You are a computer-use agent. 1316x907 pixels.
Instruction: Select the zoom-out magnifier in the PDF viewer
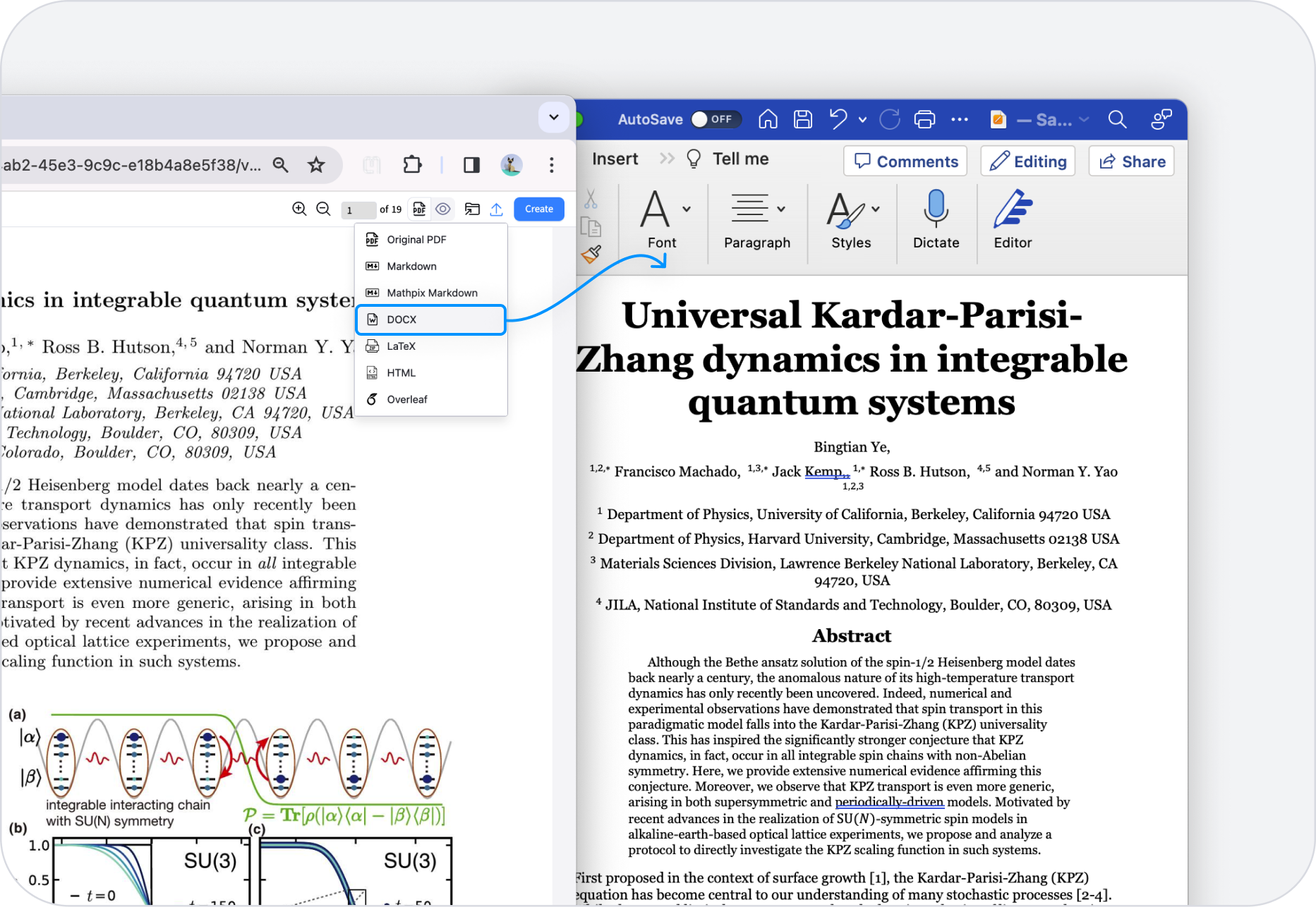click(x=323, y=209)
